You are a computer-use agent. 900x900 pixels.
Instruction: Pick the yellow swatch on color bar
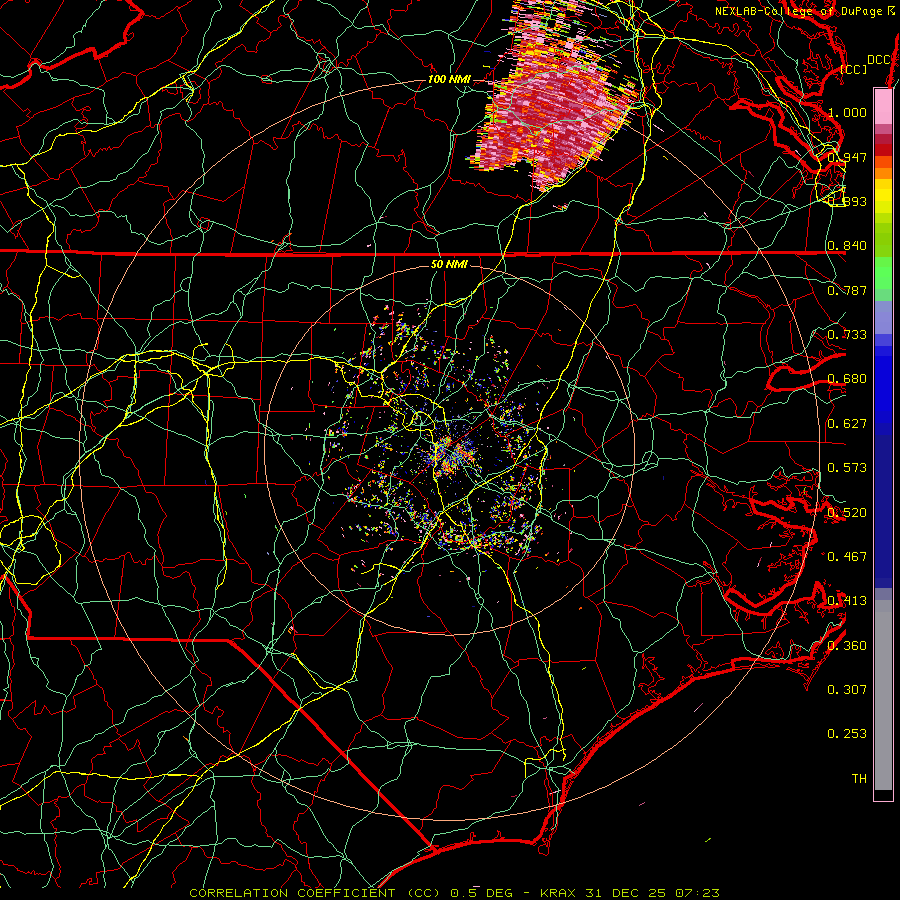(x=883, y=195)
